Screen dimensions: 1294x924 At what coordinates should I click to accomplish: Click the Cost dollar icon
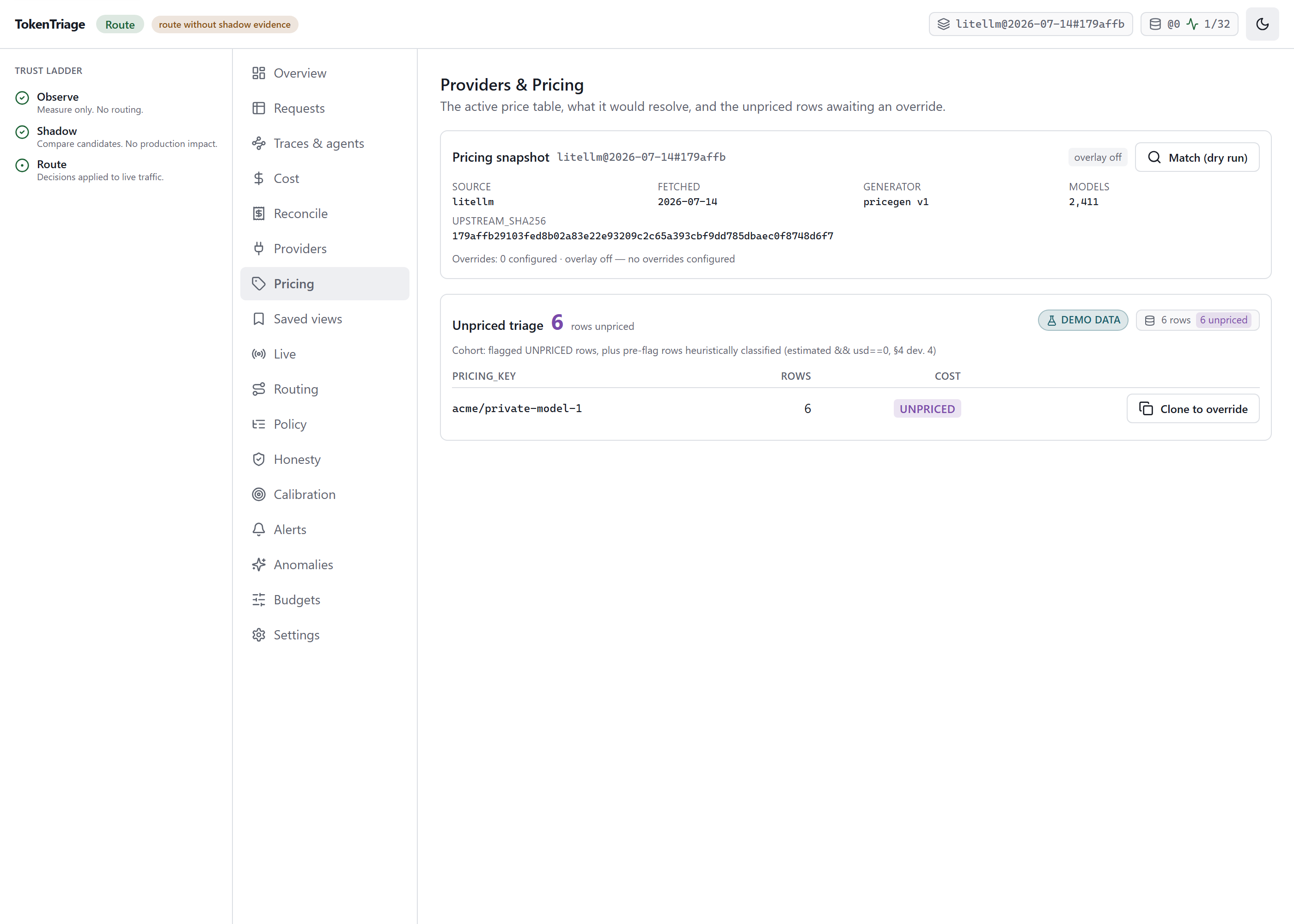pos(258,179)
